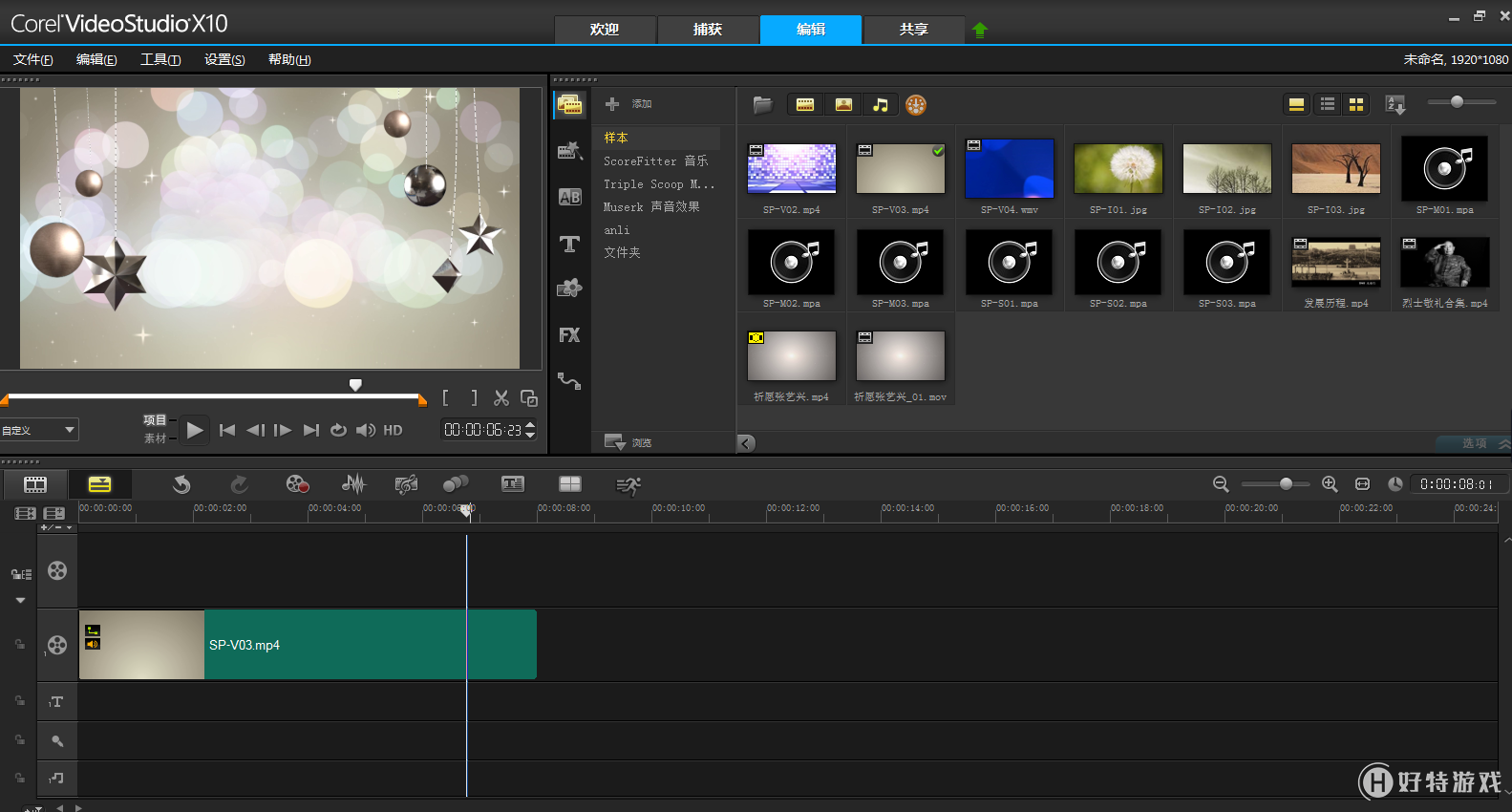1512x812 pixels.
Task: Undo the last action
Action: point(181,484)
